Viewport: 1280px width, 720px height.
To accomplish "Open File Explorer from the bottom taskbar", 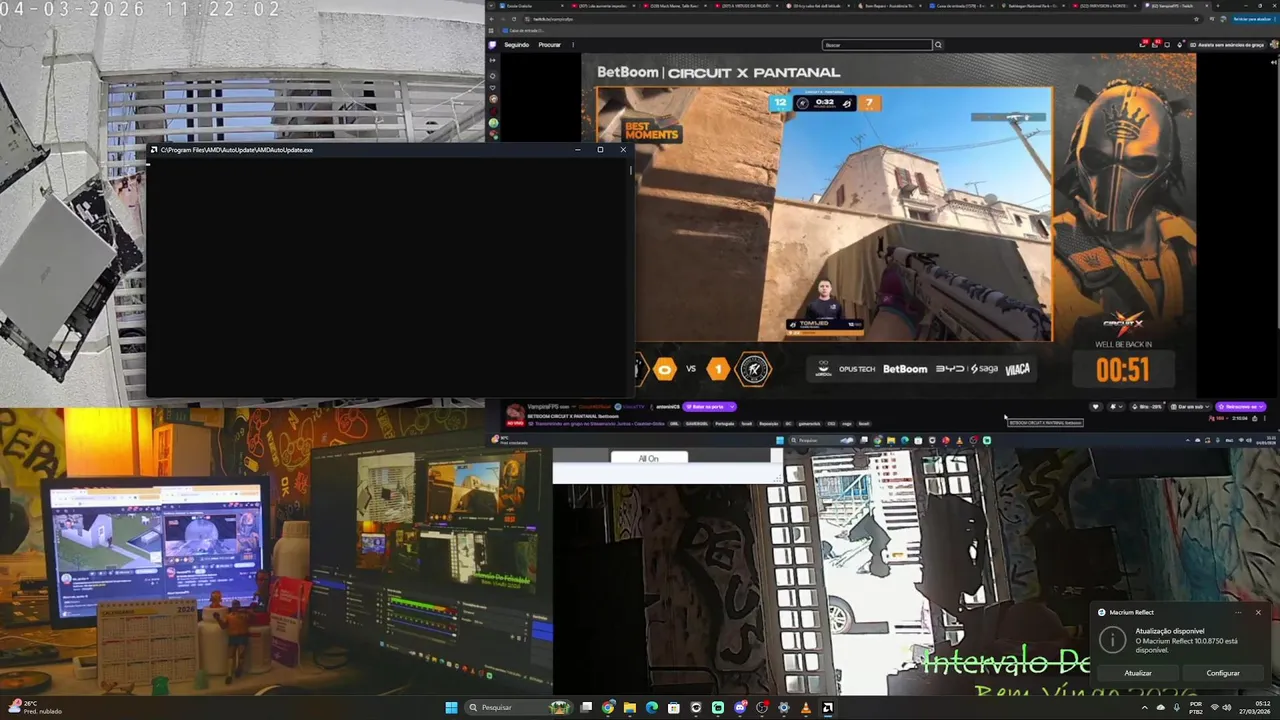I will 630,707.
